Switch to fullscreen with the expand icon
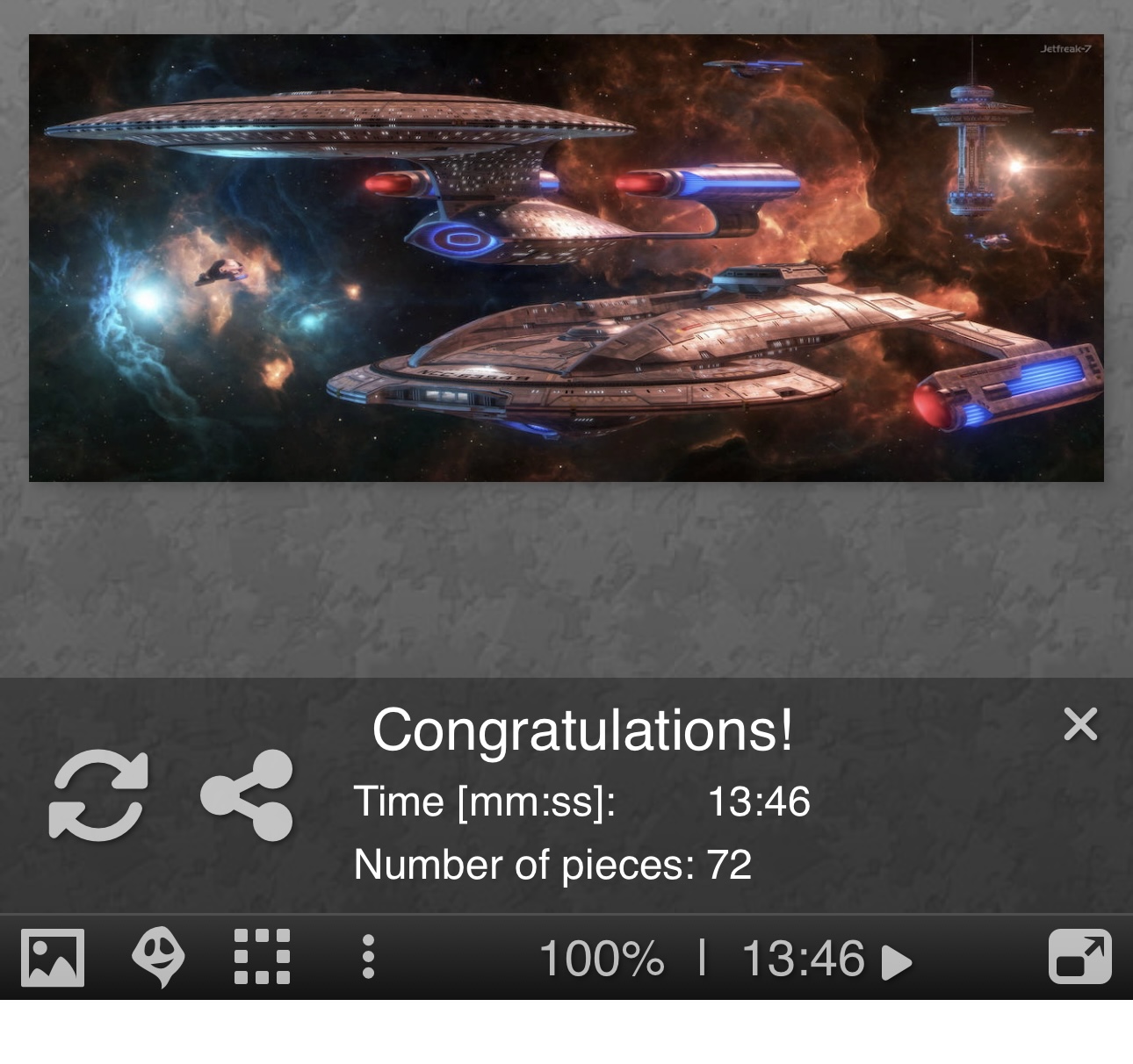The width and height of the screenshot is (1133, 1064). click(x=1080, y=957)
